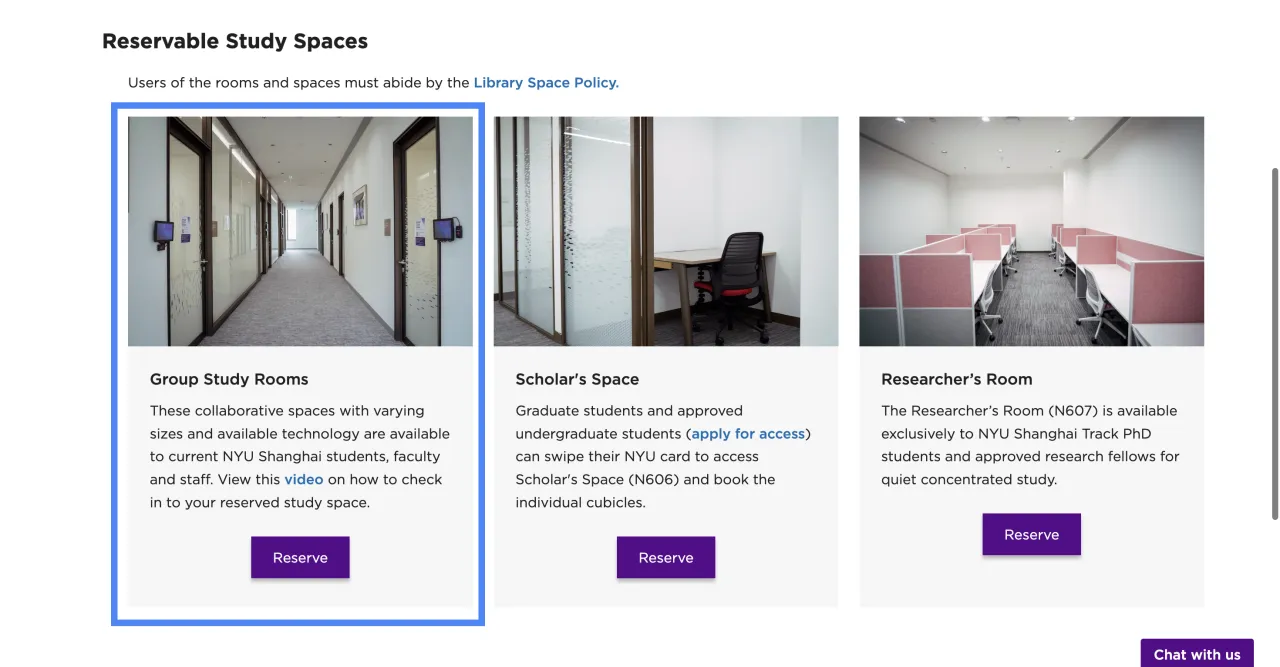
Task: Follow the apply for access link
Action: click(x=748, y=434)
